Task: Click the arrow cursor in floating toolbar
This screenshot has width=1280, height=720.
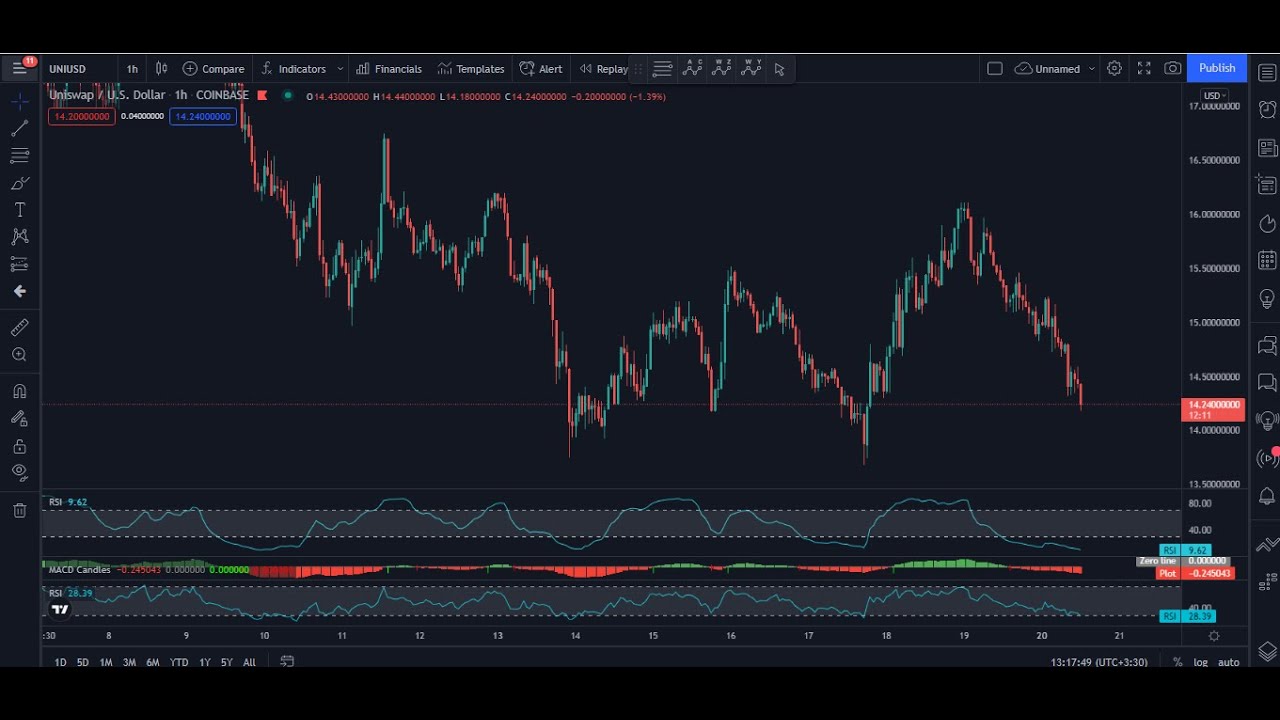Action: 779,68
